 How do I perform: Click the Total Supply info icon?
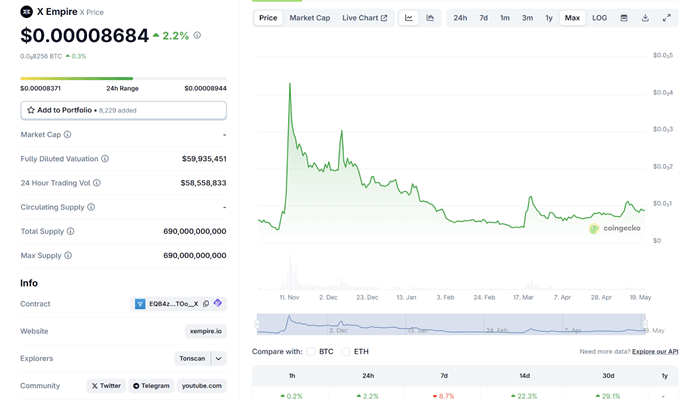[71, 231]
